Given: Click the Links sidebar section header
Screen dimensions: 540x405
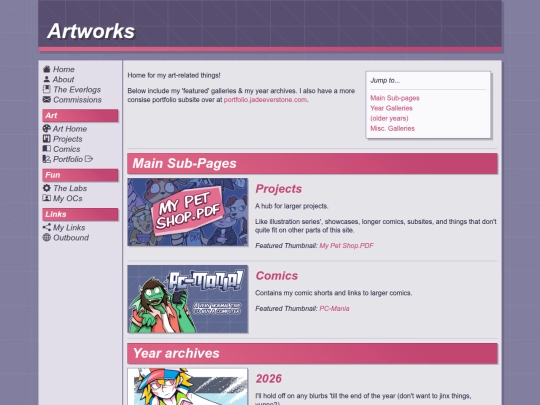Looking at the screenshot, I should tap(80, 214).
